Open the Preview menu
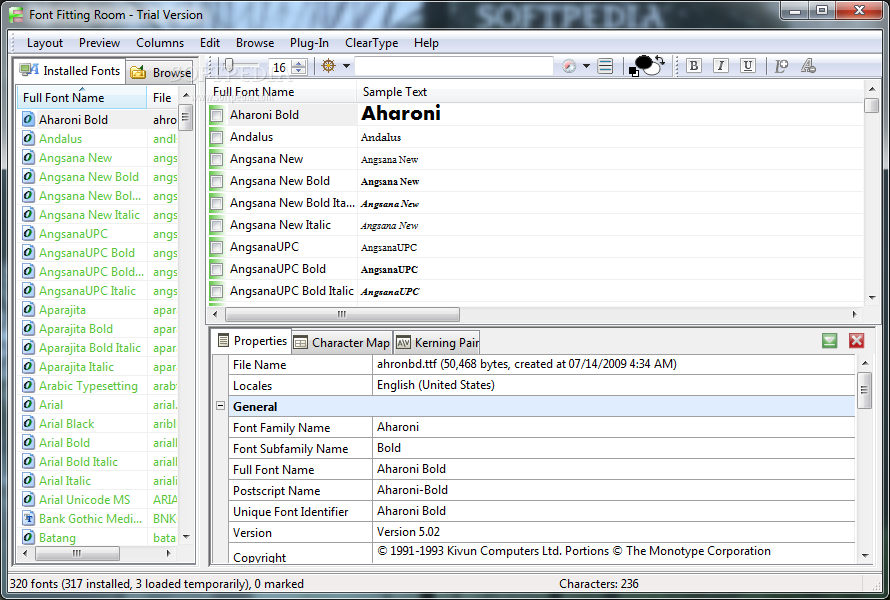 click(99, 43)
